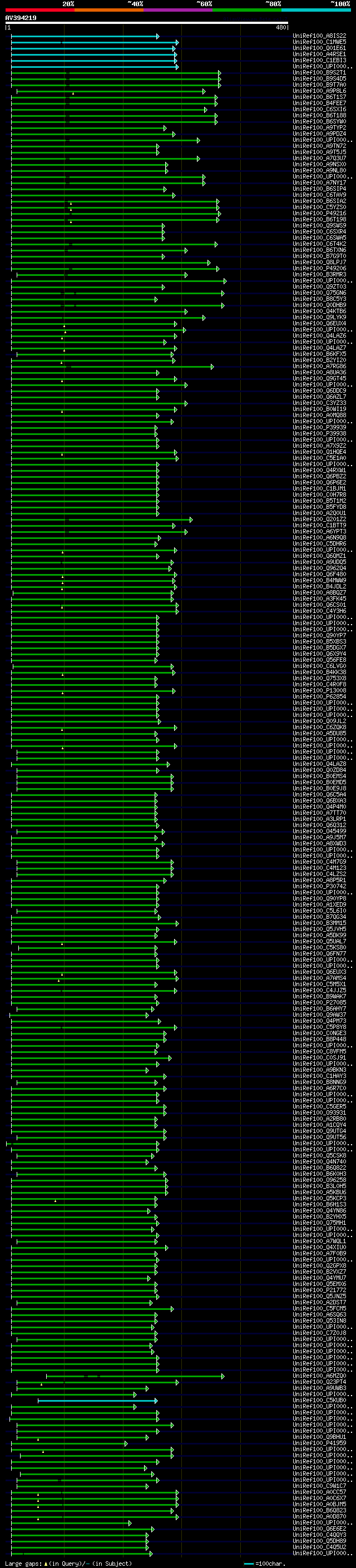Select hit label UniRef100_B9T7A0

(x=319, y=85)
